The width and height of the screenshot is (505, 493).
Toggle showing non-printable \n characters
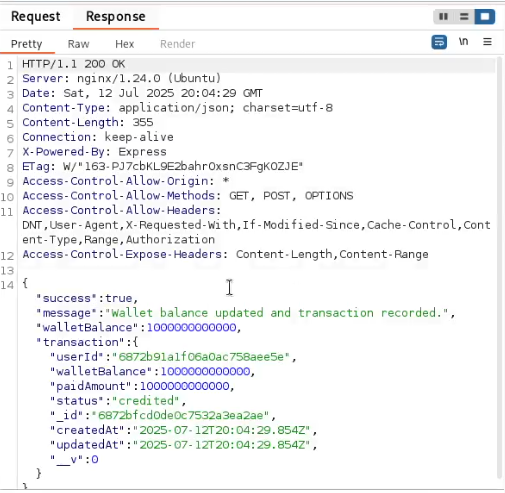click(464, 42)
